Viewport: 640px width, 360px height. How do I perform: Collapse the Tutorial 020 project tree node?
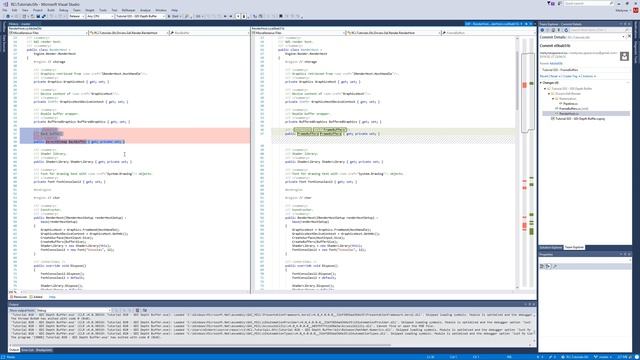pyautogui.click(x=545, y=89)
